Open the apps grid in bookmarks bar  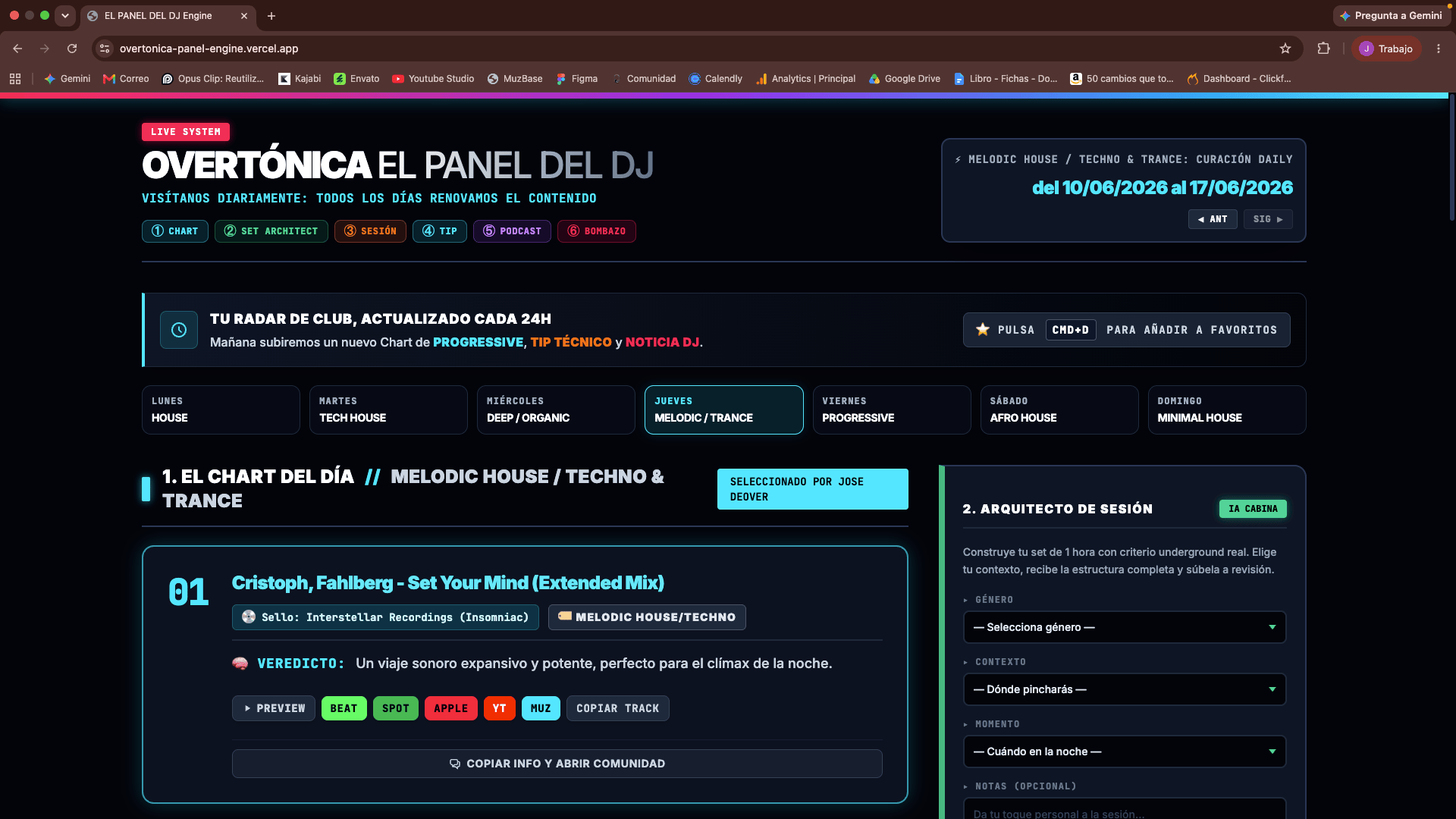tap(15, 79)
